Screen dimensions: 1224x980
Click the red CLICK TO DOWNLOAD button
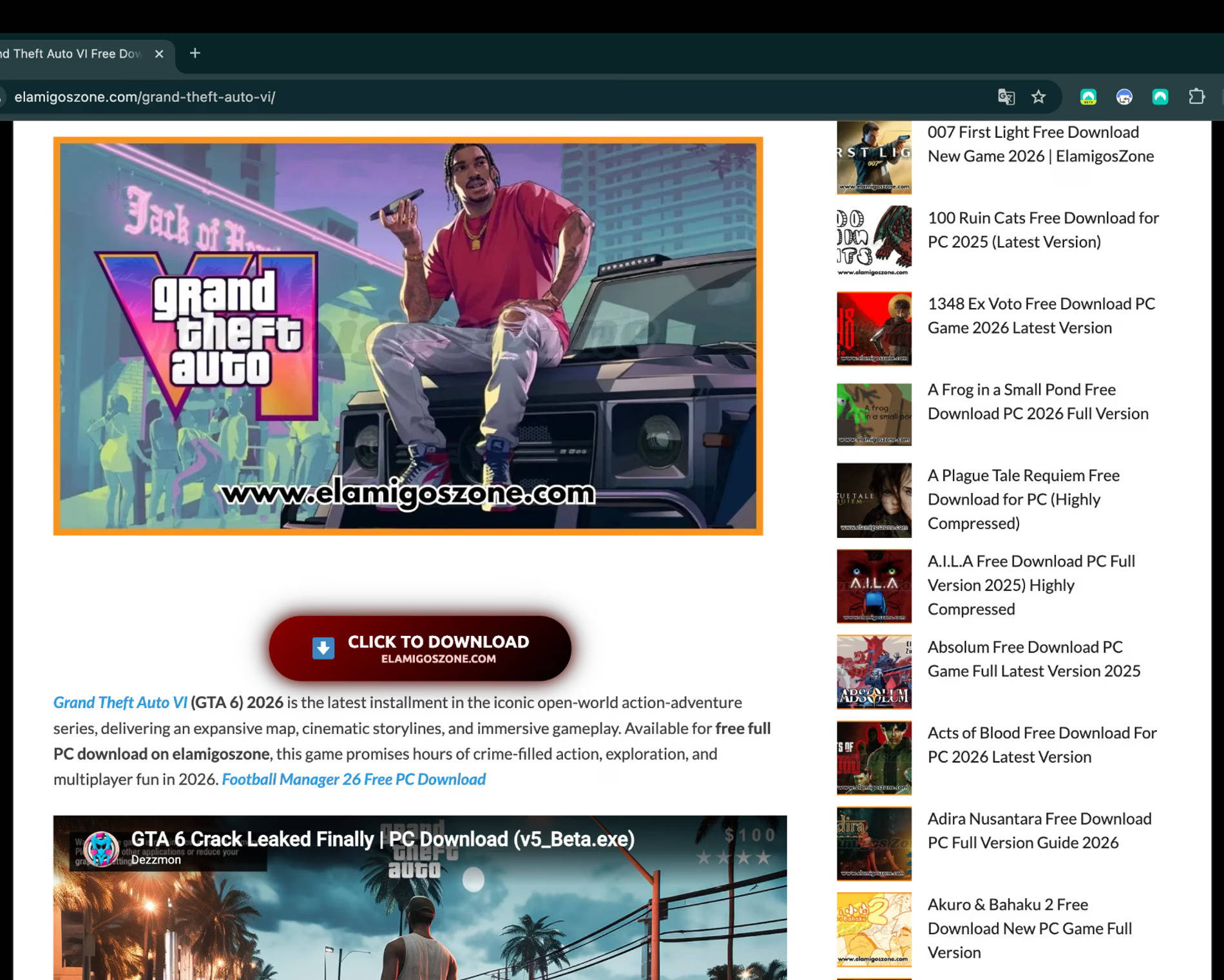(x=420, y=648)
